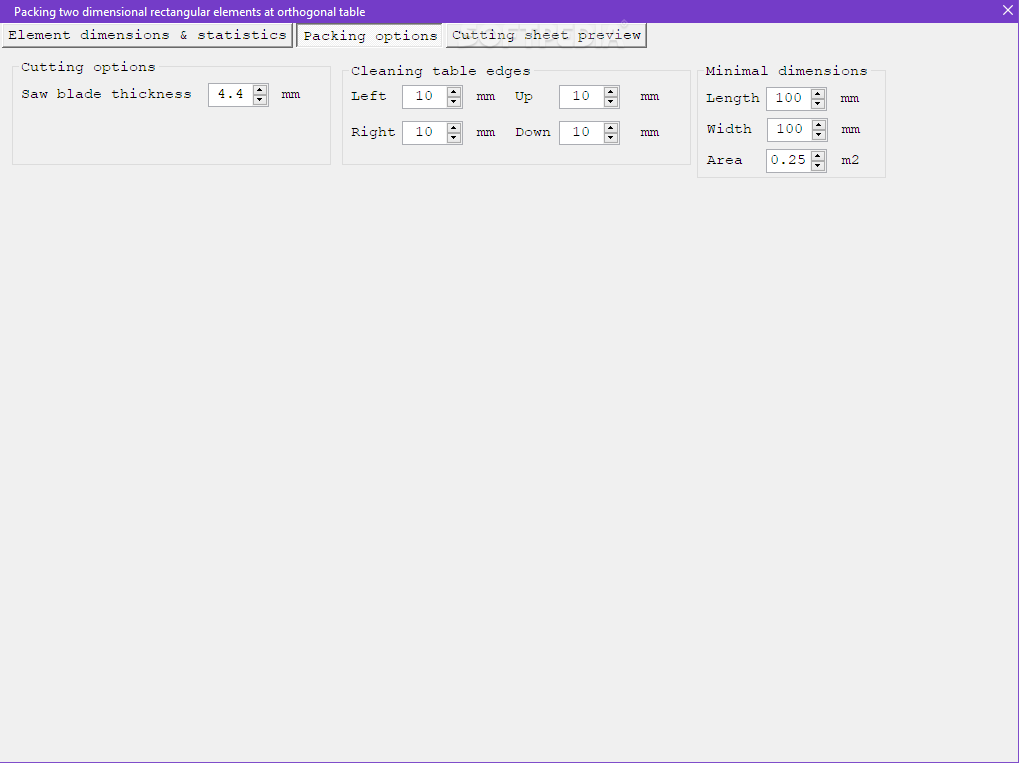Decrease Up edge cleaning value
The width and height of the screenshot is (1019, 763).
pos(611,102)
